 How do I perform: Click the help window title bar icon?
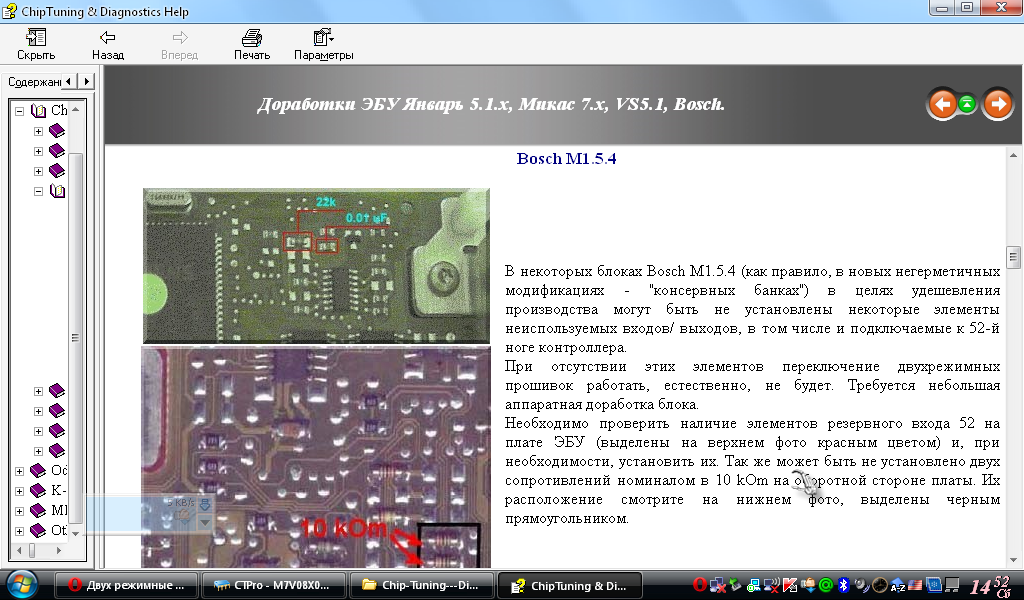10,10
